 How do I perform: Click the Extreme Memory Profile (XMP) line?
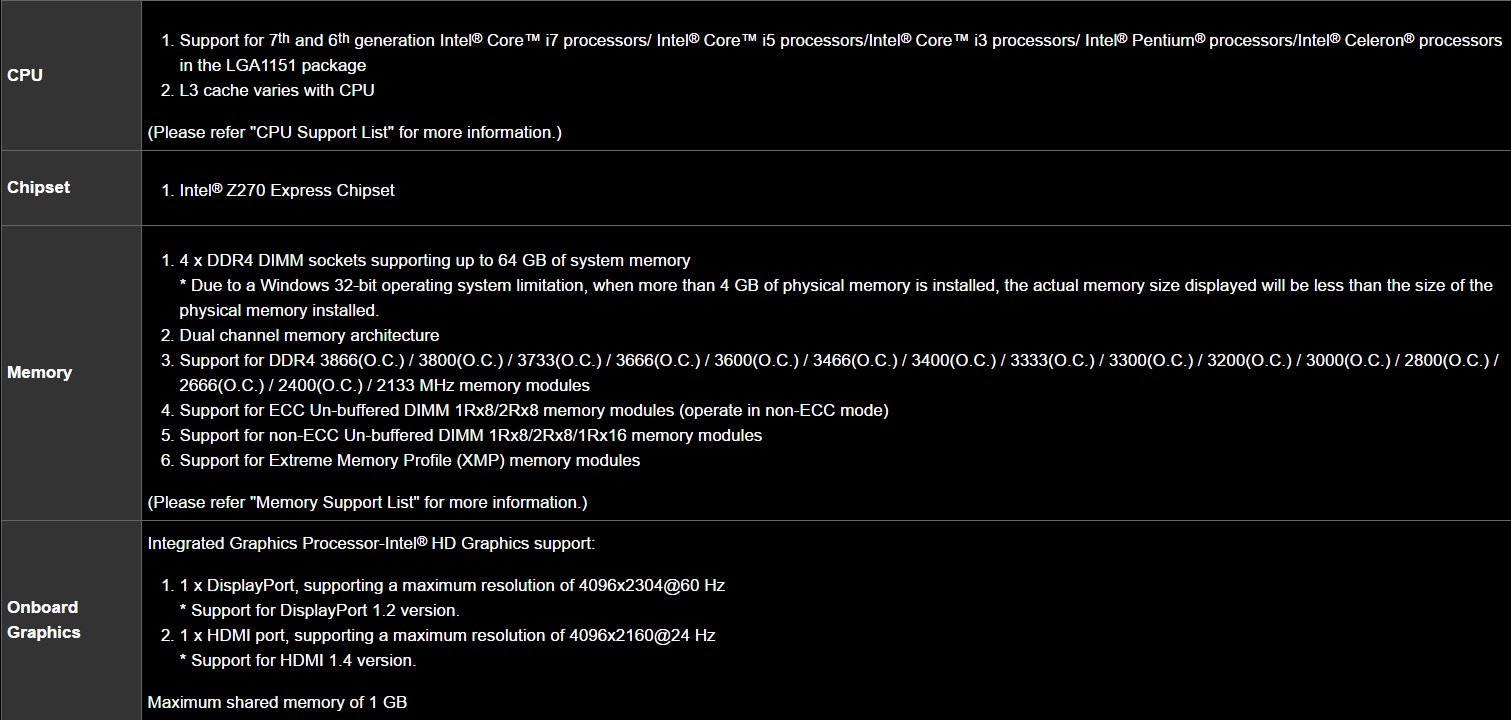click(410, 460)
